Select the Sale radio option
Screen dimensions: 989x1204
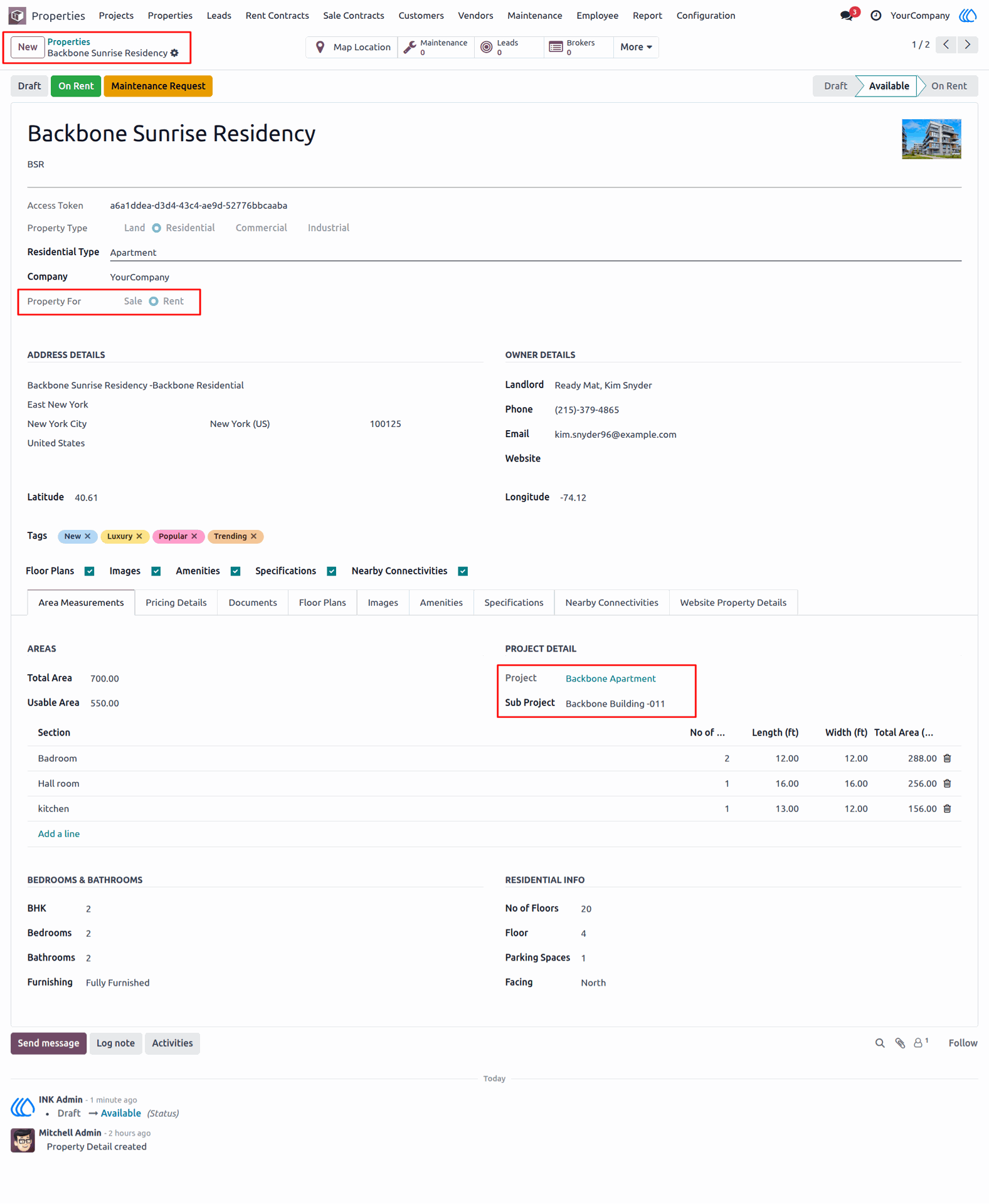[133, 301]
